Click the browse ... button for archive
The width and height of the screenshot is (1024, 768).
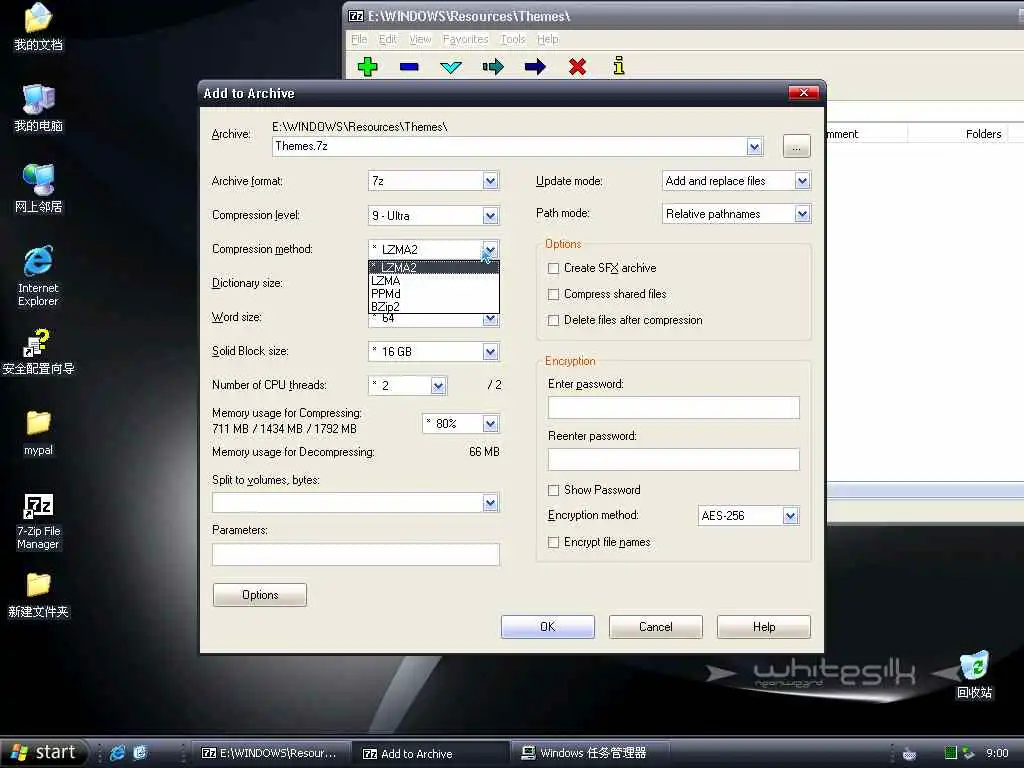tap(796, 146)
